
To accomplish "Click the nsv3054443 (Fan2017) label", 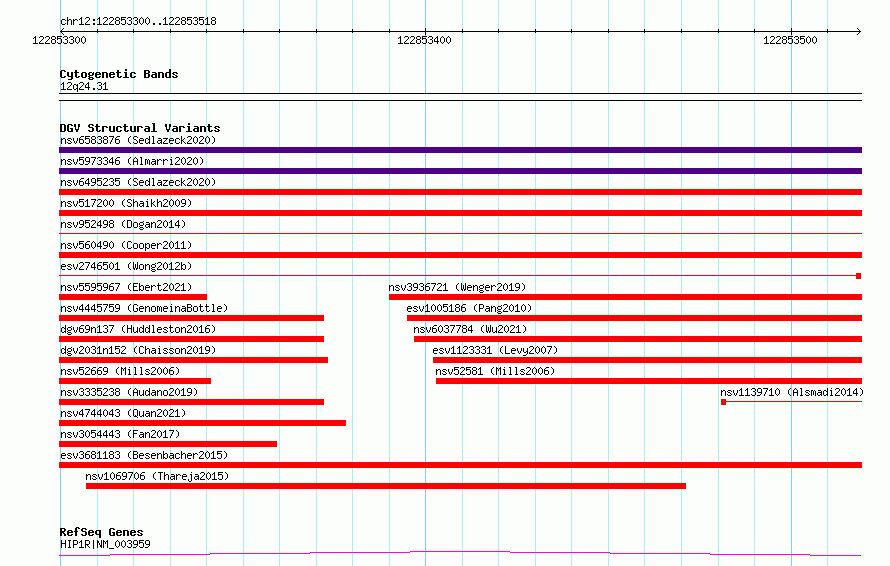I will tap(120, 434).
